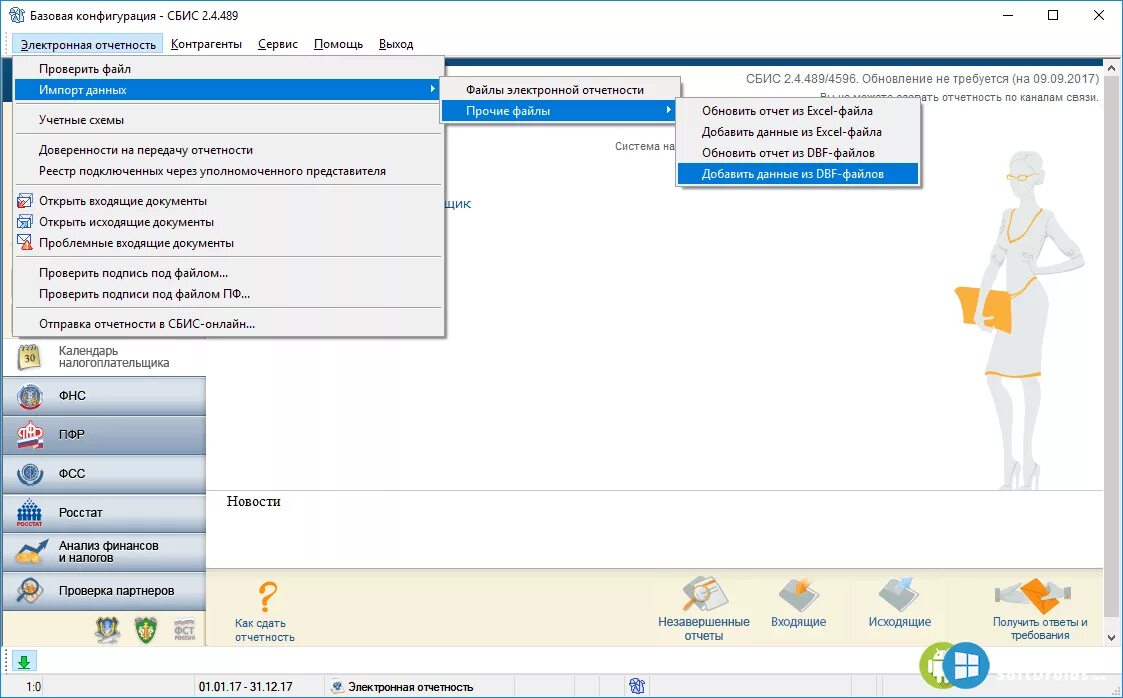The height and width of the screenshot is (698, 1123).
Task: Expand the Импорт данных submenu arrow
Action: 433,89
